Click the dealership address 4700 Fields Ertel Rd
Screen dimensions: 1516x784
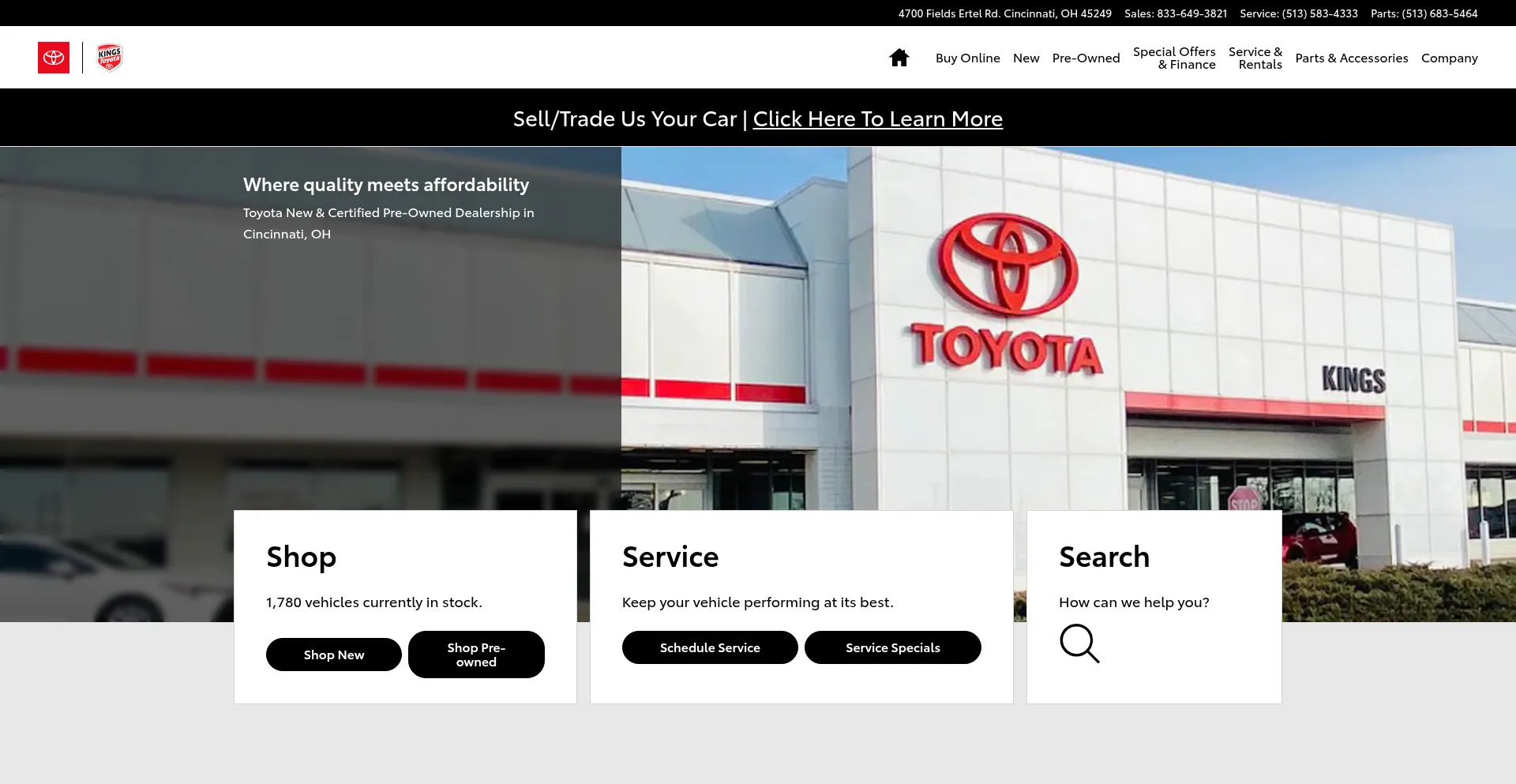click(1005, 13)
